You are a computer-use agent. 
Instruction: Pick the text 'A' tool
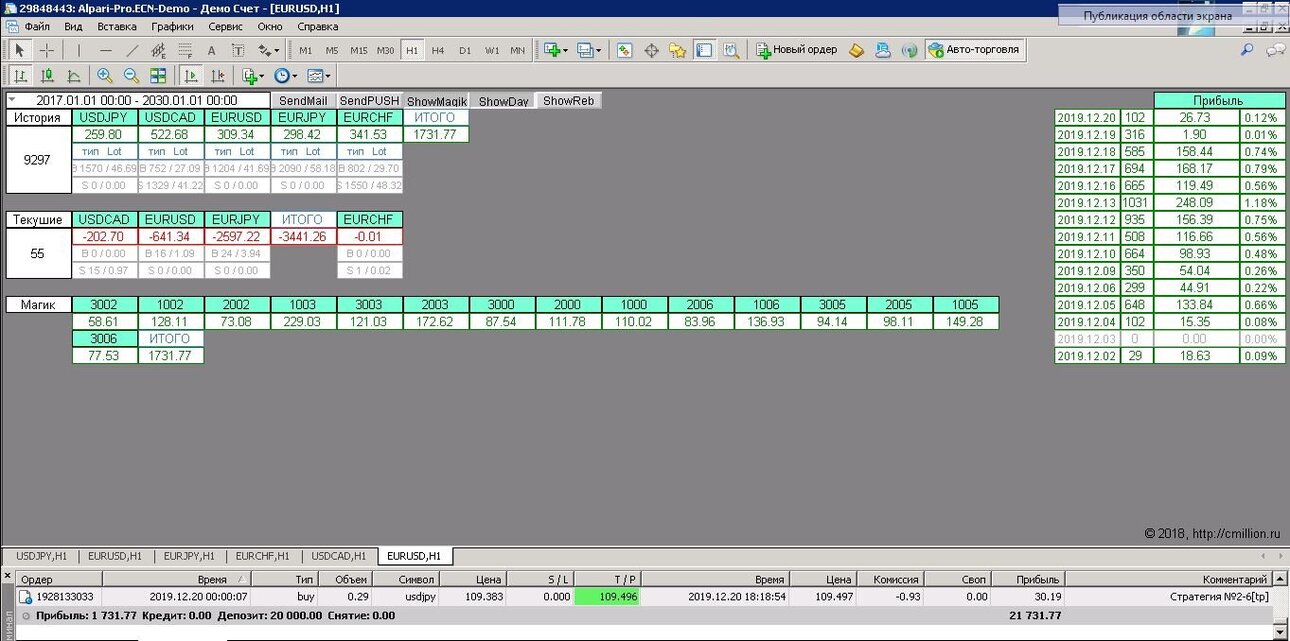pyautogui.click(x=211, y=50)
